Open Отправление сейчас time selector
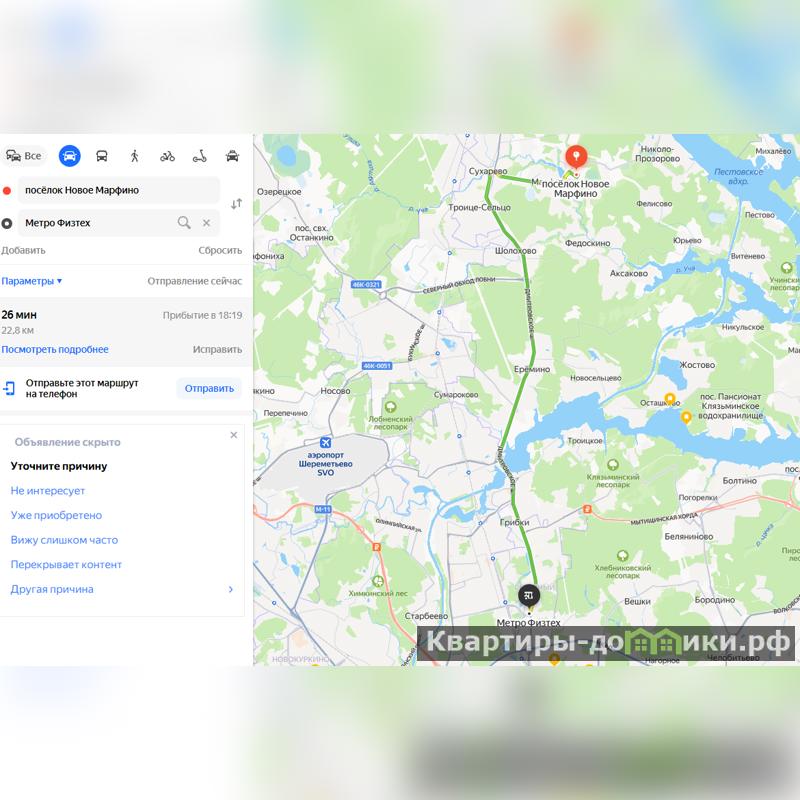The height and width of the screenshot is (800, 800). [194, 281]
